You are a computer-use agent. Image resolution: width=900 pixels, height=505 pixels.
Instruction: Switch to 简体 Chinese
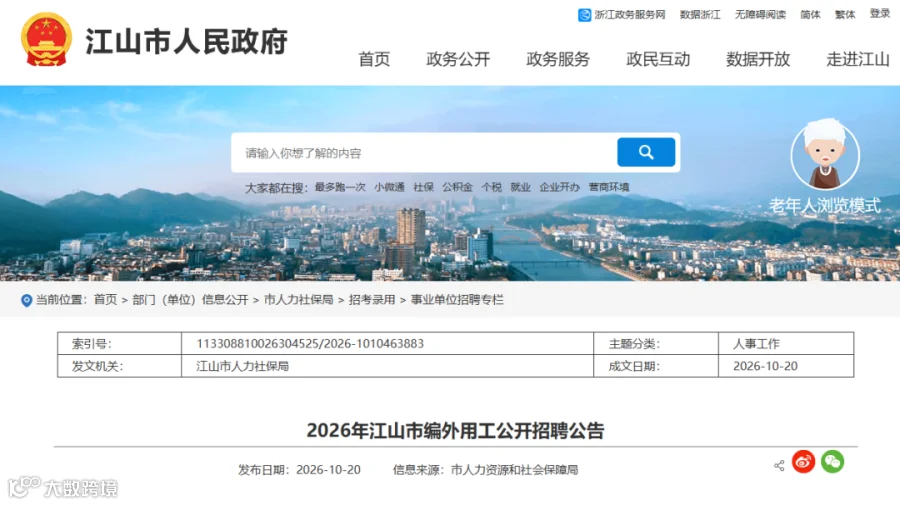click(810, 15)
